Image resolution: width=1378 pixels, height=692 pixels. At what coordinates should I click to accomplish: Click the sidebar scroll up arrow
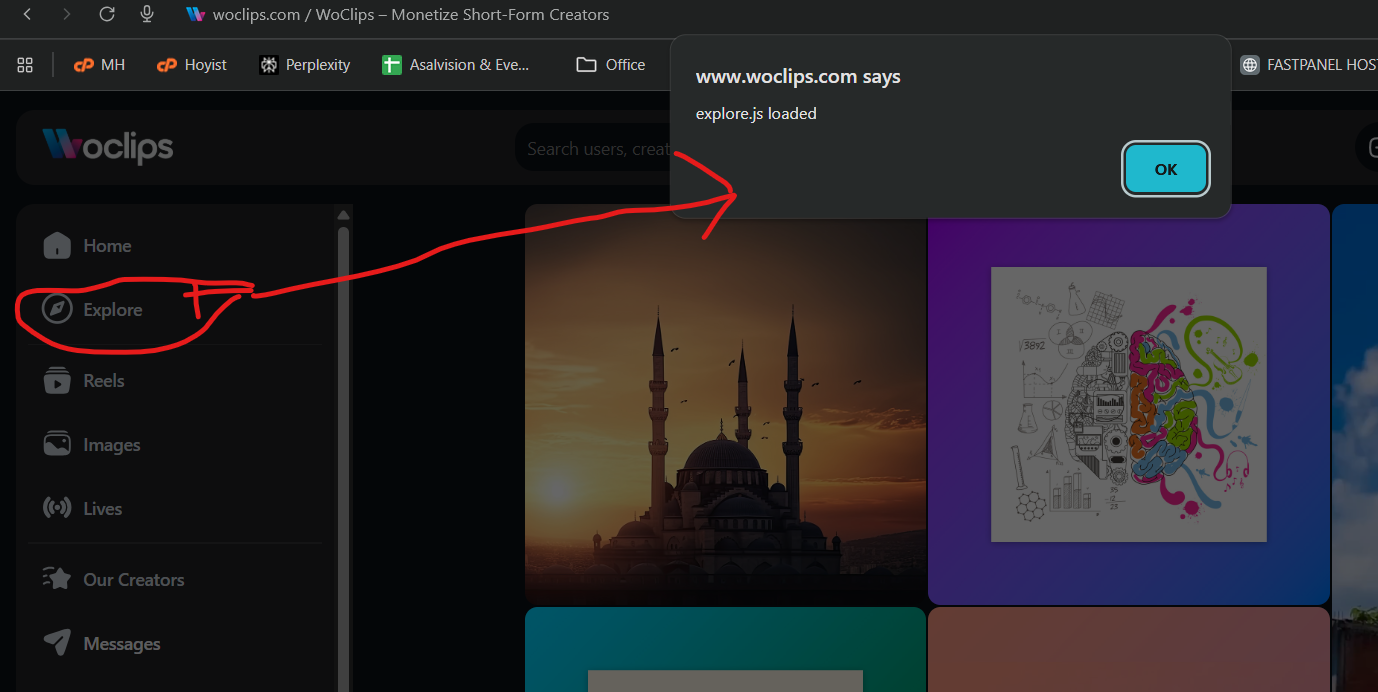(343, 215)
